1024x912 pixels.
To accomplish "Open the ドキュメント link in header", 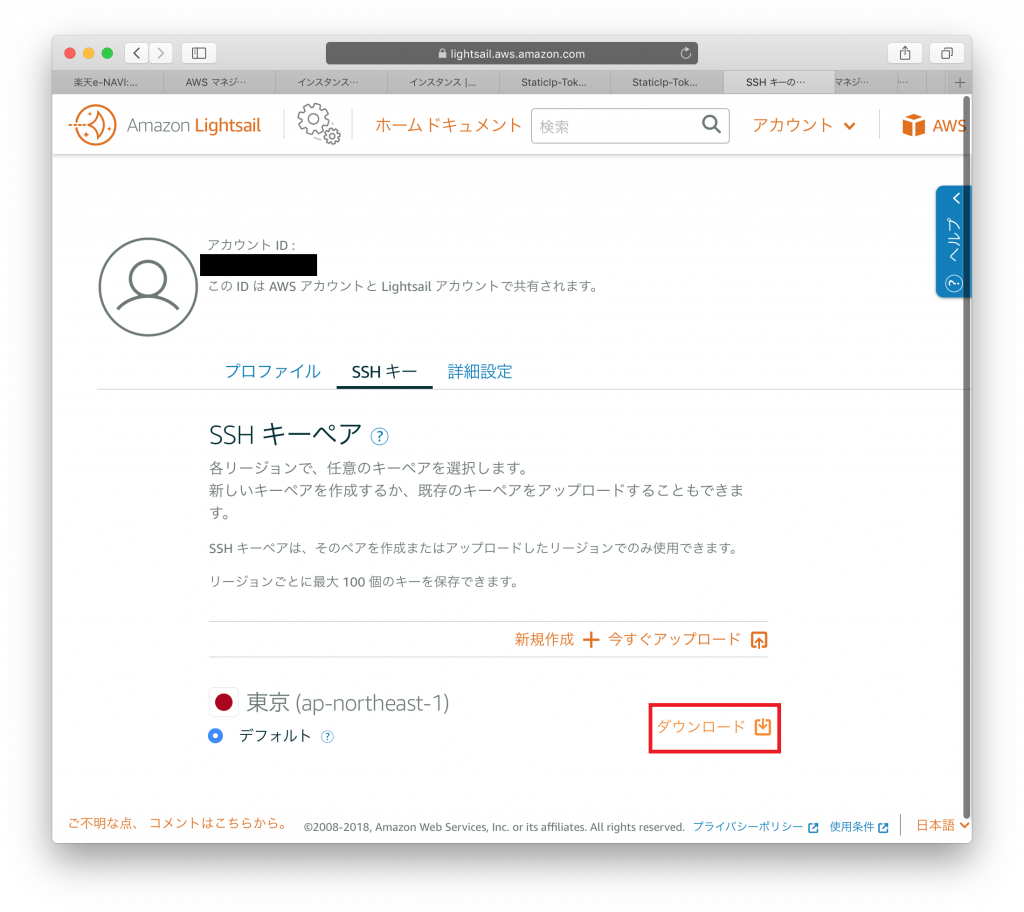I will [x=474, y=125].
